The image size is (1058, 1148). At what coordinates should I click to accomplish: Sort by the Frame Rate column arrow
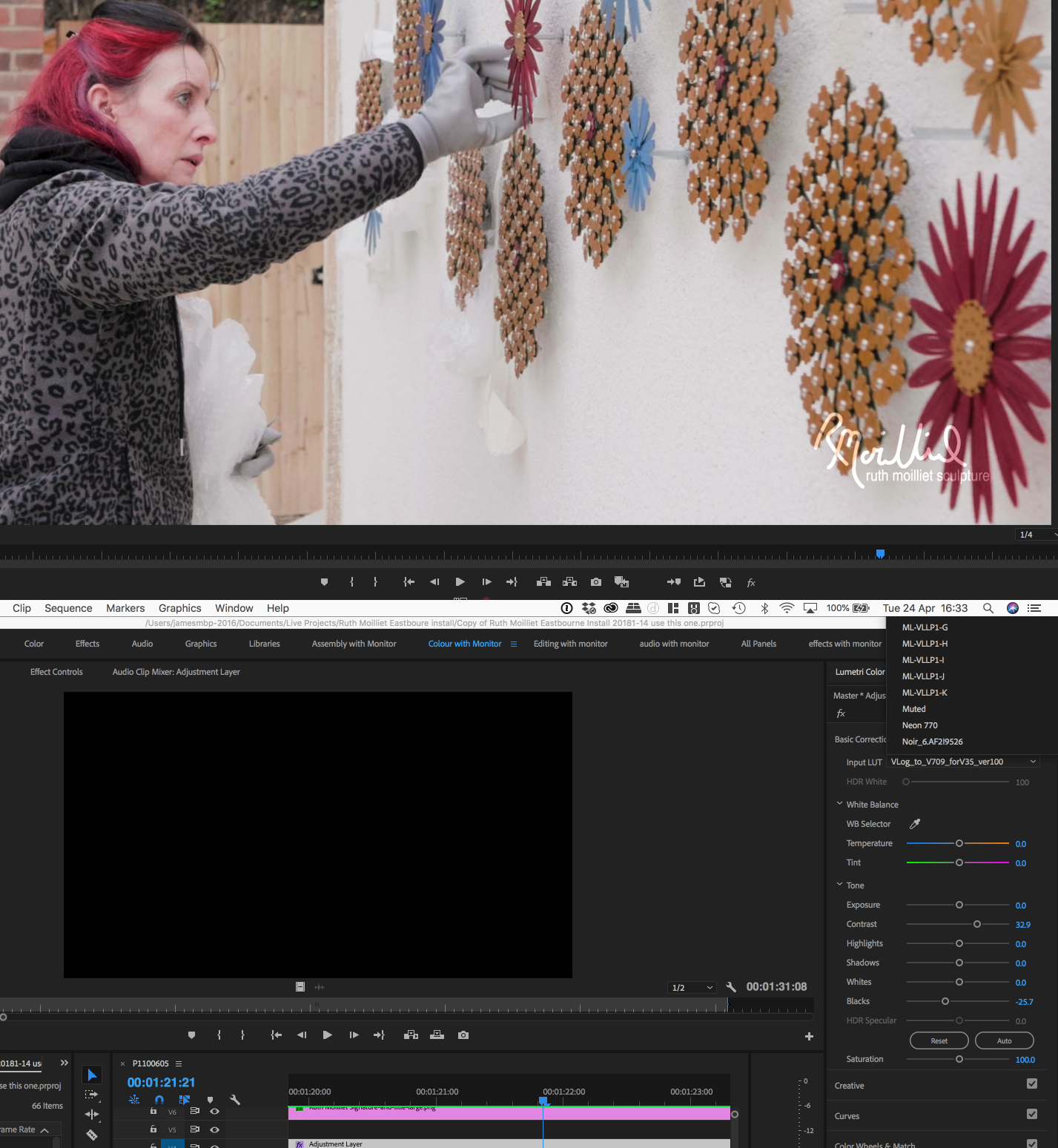[x=44, y=1130]
